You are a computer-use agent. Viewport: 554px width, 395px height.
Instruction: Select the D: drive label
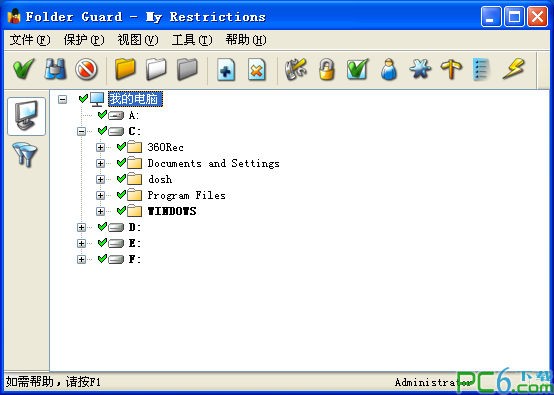135,228
